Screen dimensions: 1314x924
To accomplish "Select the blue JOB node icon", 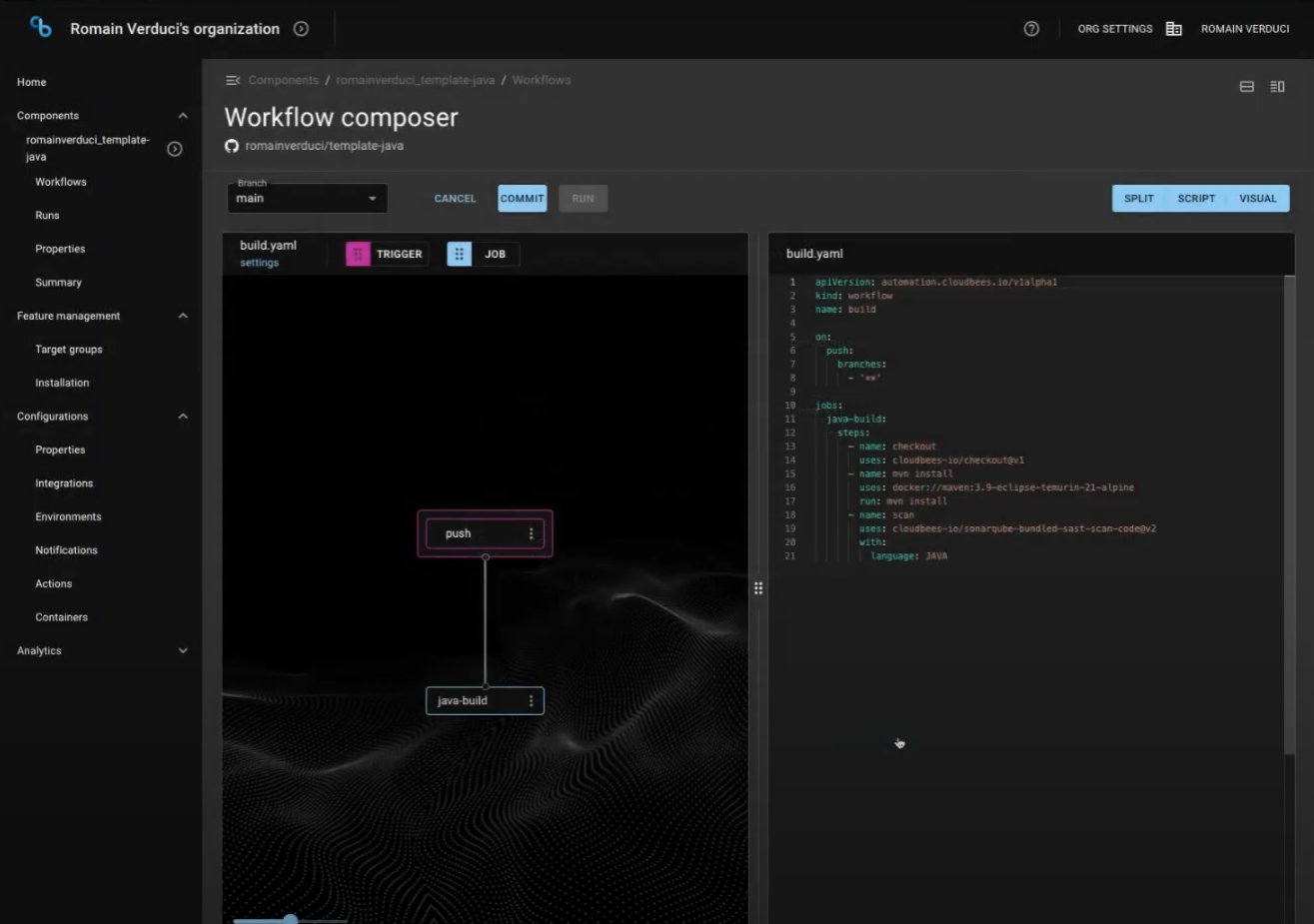I will (x=459, y=254).
